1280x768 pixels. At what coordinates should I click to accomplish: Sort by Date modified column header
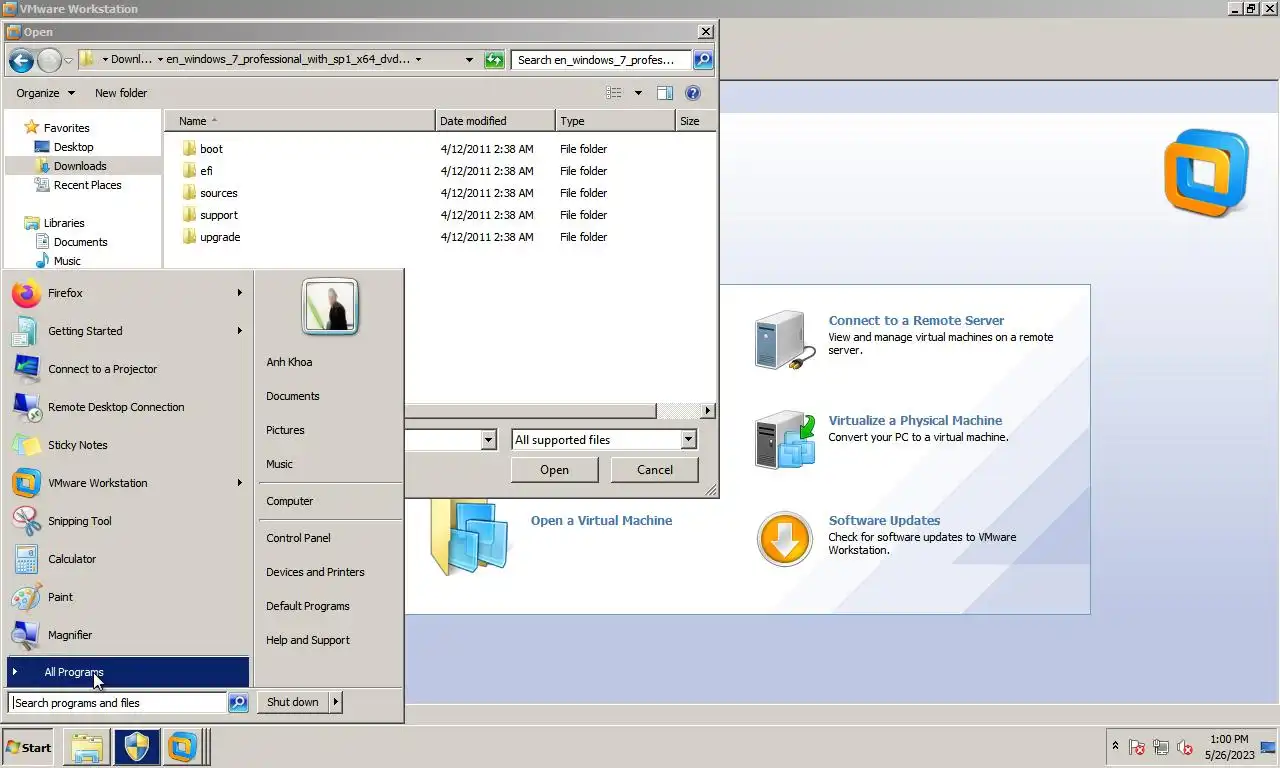[495, 121]
